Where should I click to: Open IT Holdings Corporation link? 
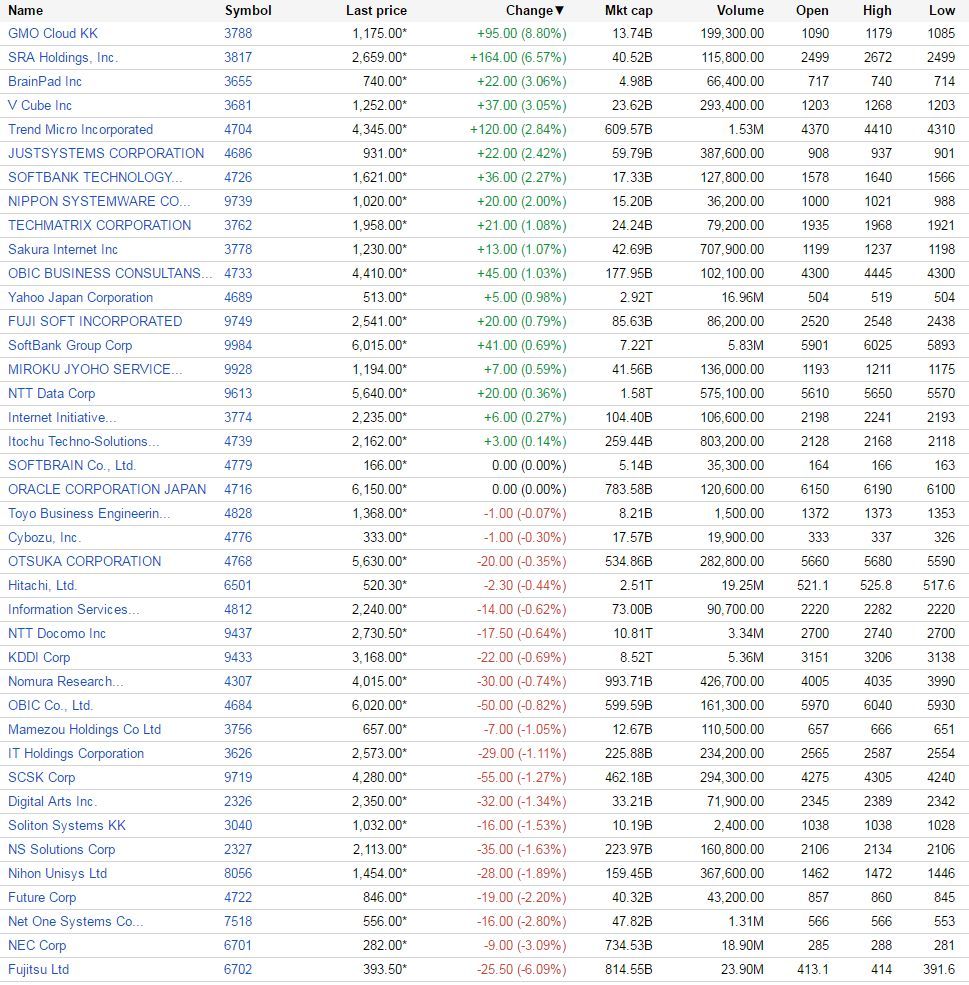(x=76, y=754)
